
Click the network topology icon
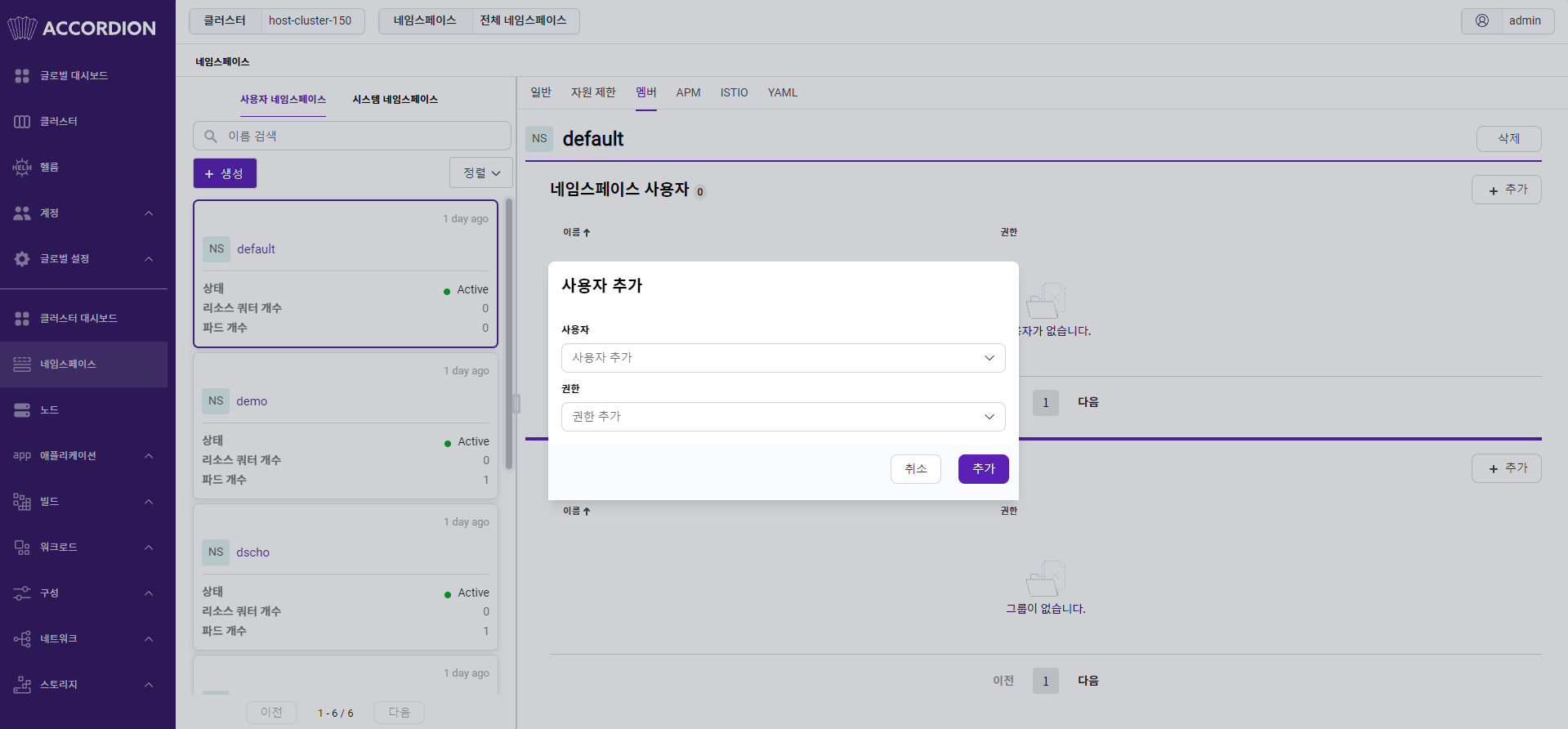pyautogui.click(x=22, y=638)
